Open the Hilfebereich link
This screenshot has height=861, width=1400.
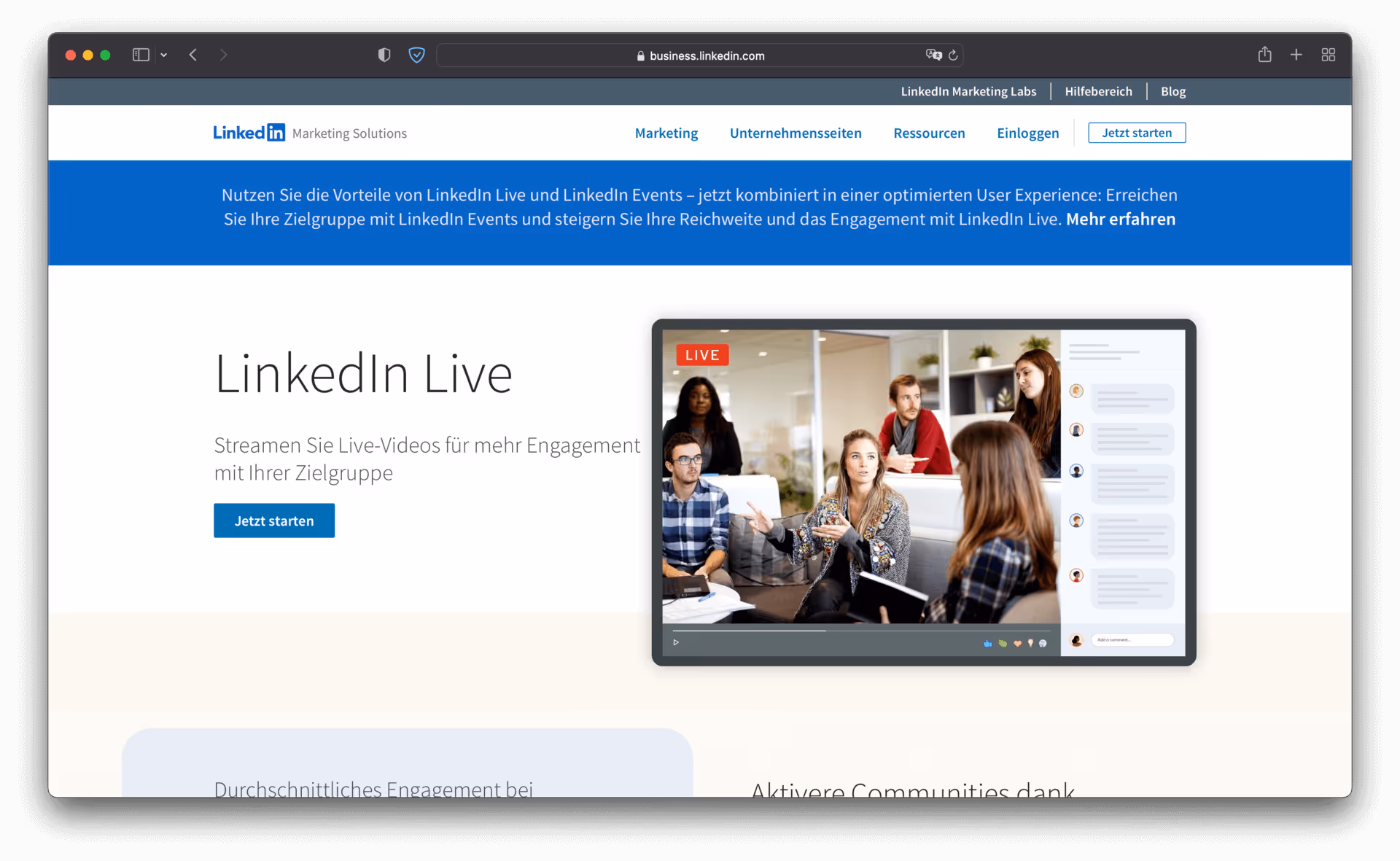pos(1098,91)
